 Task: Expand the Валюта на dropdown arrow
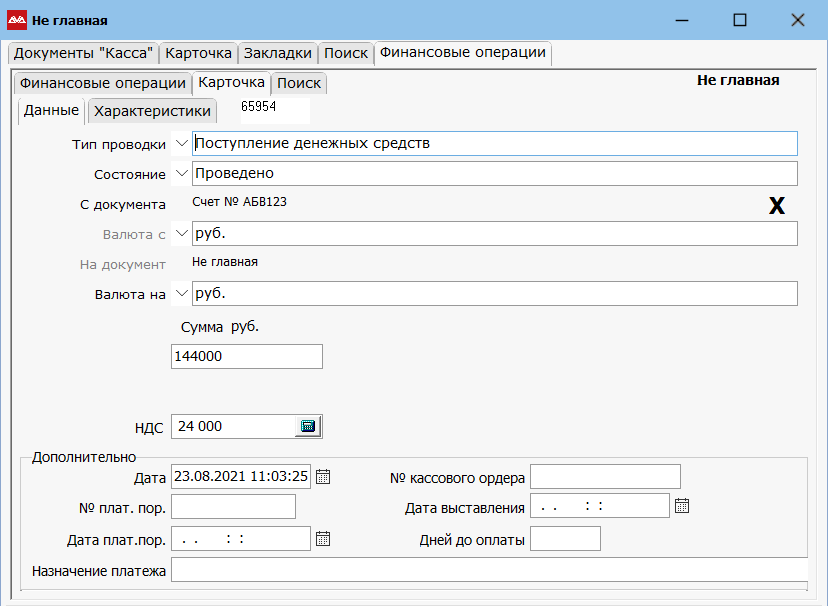coord(181,293)
